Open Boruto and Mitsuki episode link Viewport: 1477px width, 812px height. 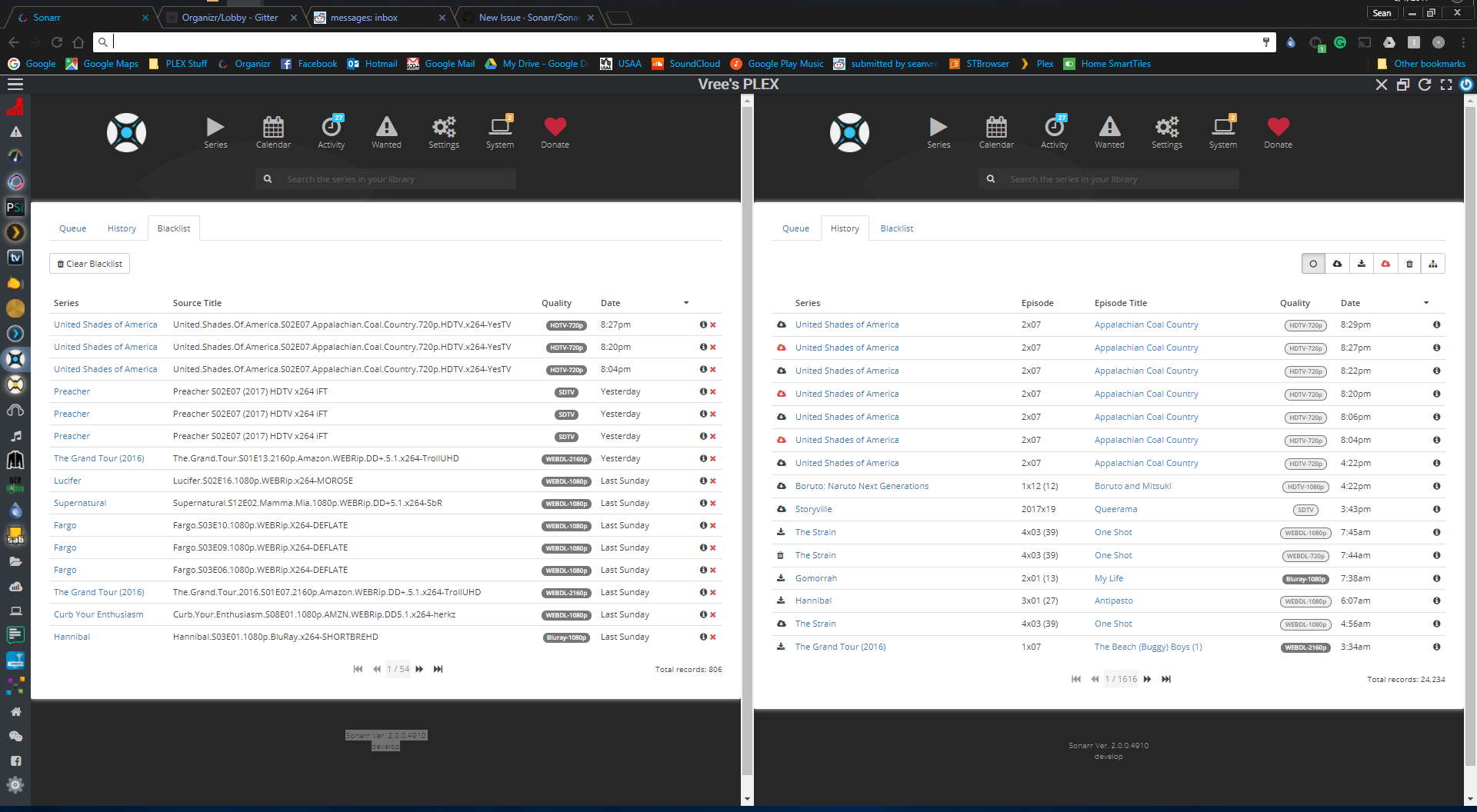(1132, 486)
